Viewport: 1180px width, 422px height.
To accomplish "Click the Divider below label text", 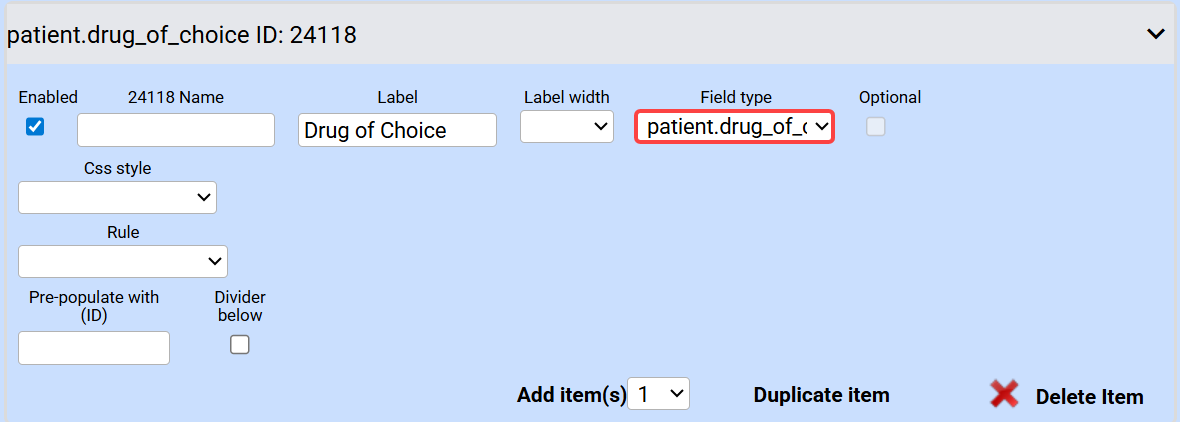I will [x=240, y=306].
